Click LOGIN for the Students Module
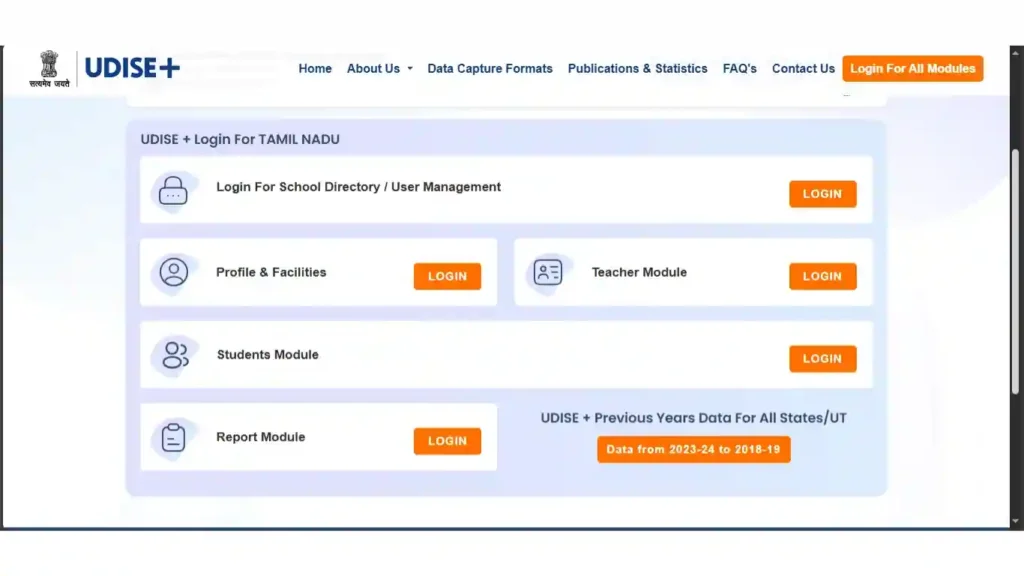1024x576 pixels. tap(822, 358)
